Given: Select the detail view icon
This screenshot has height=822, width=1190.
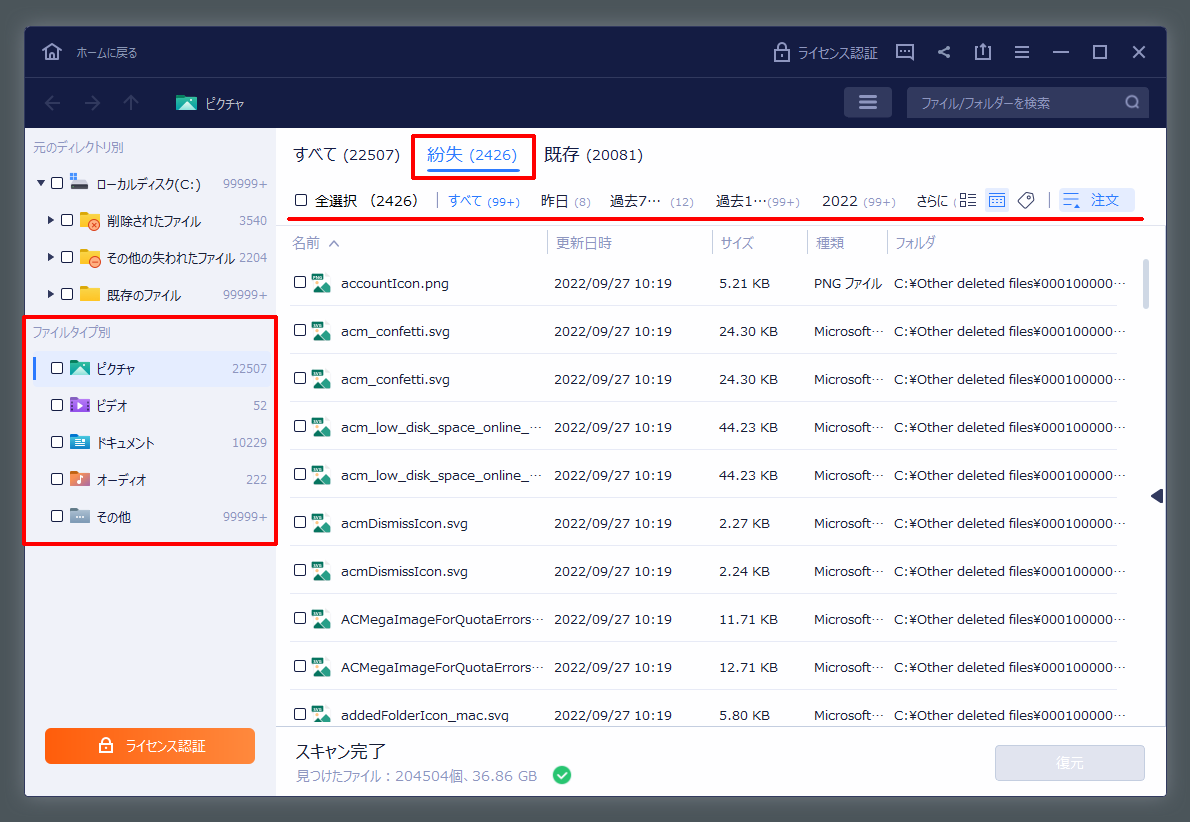Looking at the screenshot, I should point(996,200).
